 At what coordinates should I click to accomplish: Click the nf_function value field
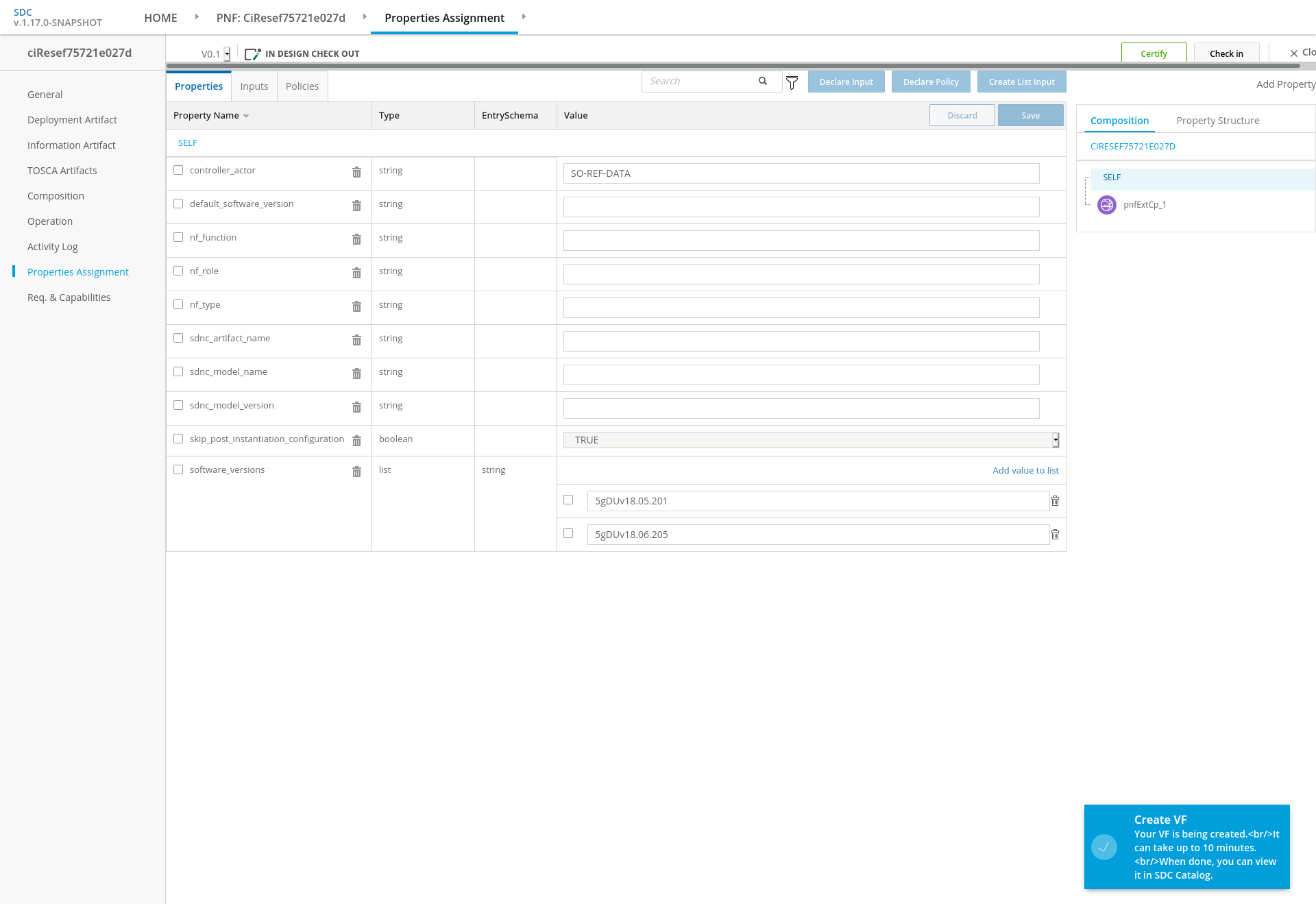point(801,241)
